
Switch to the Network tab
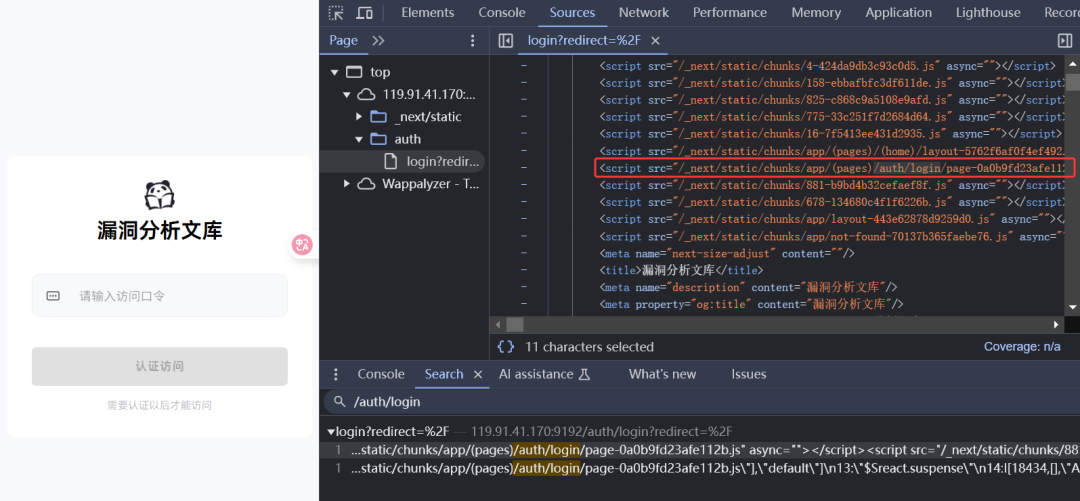click(643, 13)
